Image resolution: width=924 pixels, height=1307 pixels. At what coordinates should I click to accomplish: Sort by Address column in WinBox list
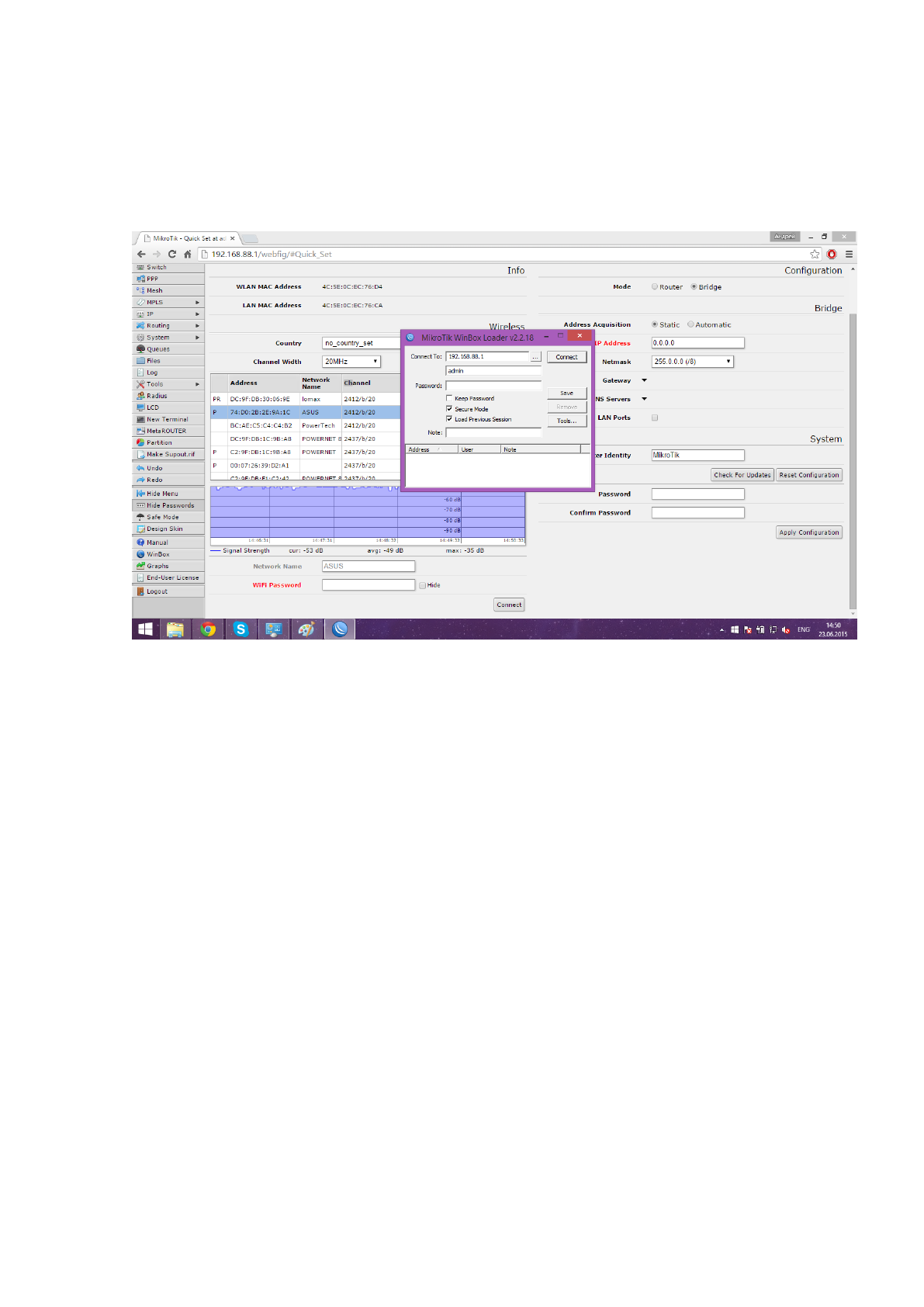pos(432,449)
